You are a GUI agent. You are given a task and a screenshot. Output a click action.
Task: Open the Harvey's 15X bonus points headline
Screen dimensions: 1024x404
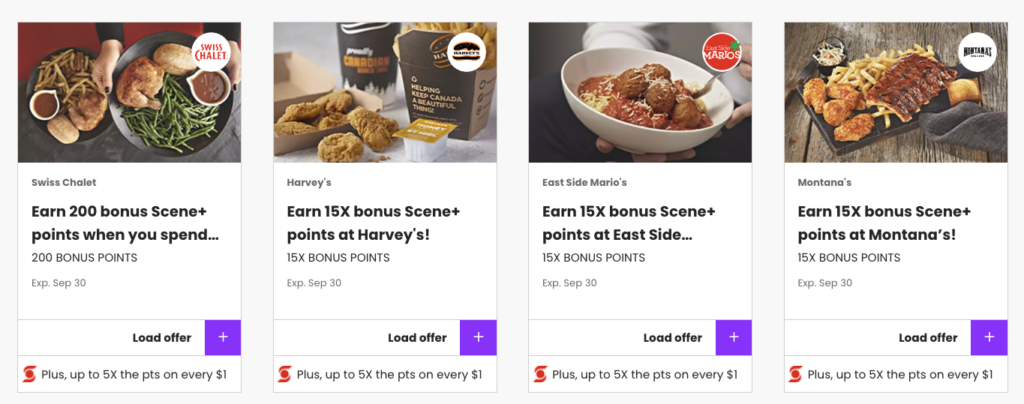pos(374,223)
